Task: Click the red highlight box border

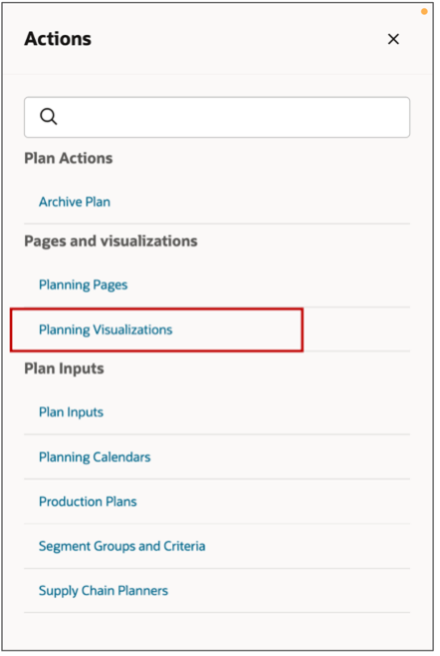Action: (156, 310)
